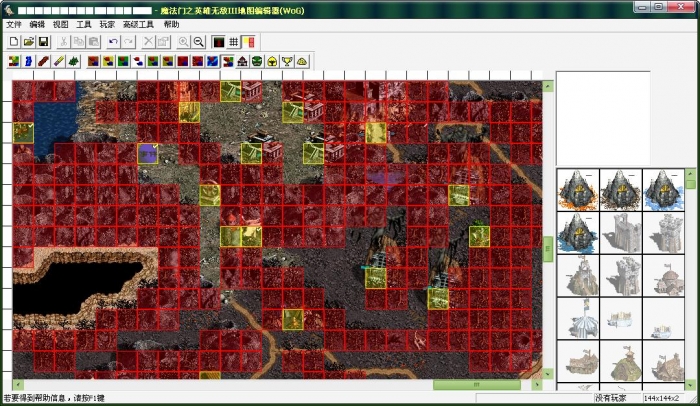Show grass terrain objects palette
The height and width of the screenshot is (406, 700).
[x=123, y=61]
